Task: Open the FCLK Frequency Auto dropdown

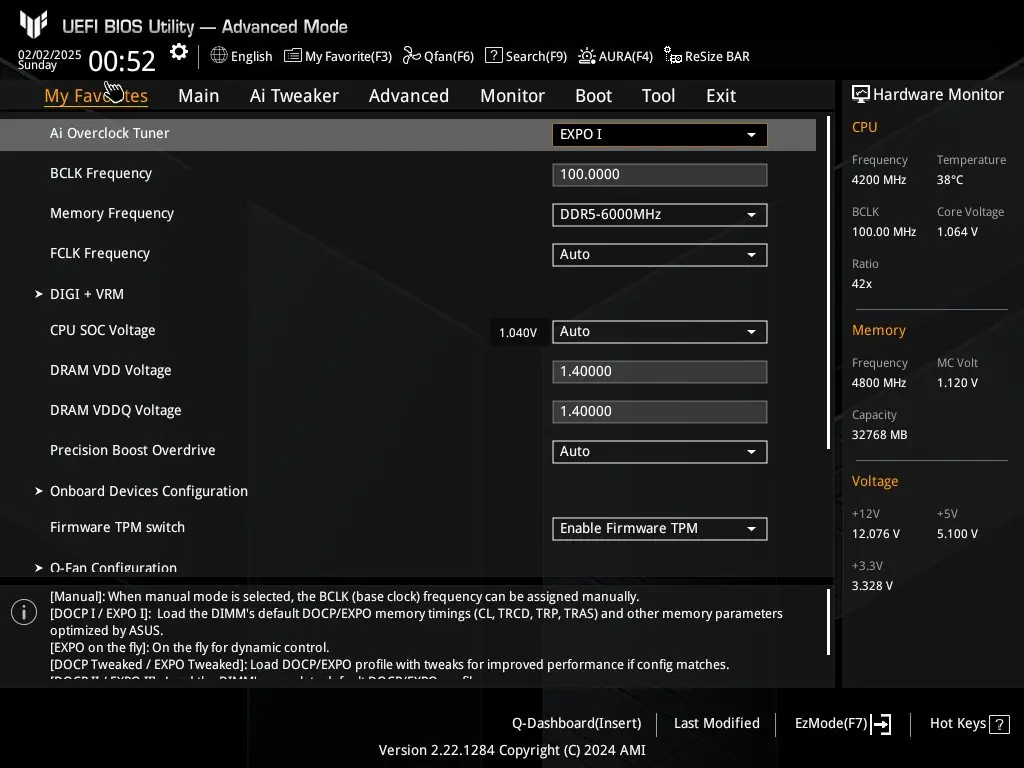Action: point(660,255)
